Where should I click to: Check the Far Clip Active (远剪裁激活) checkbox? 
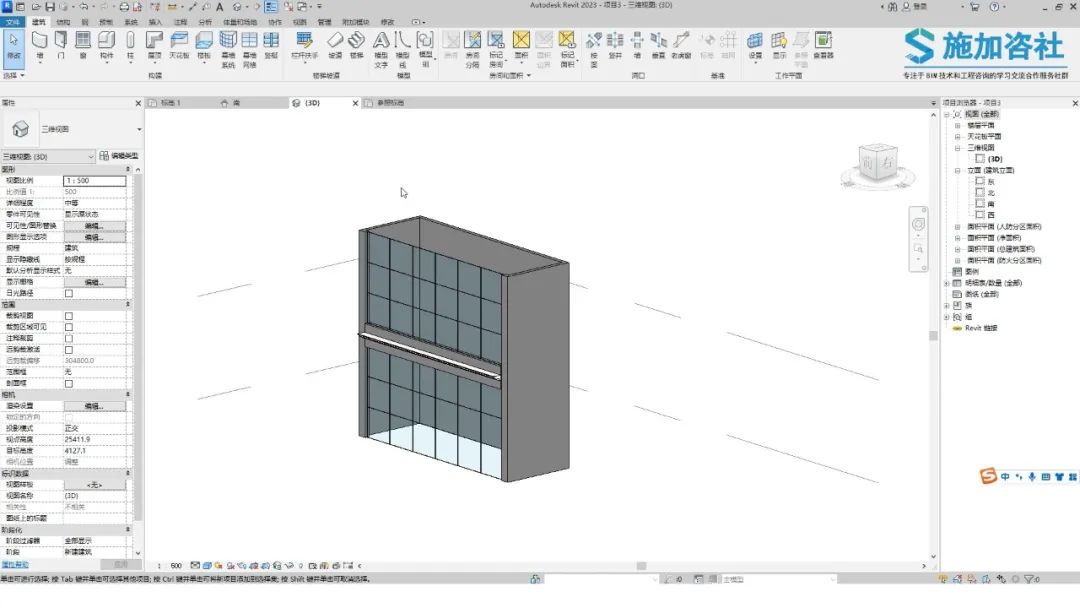(x=69, y=350)
